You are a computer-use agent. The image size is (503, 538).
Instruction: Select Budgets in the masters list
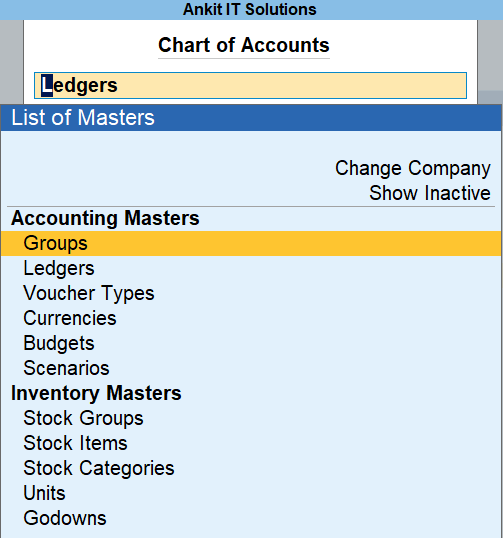point(251,343)
